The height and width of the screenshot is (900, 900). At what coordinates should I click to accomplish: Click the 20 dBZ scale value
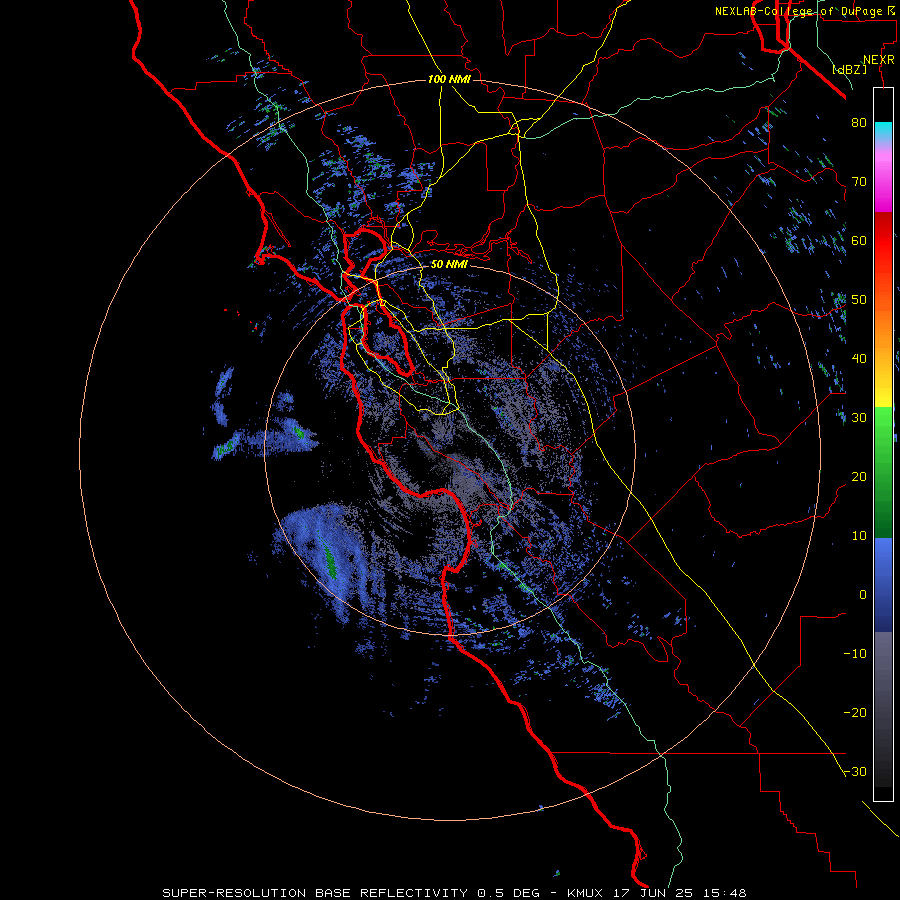tap(859, 476)
